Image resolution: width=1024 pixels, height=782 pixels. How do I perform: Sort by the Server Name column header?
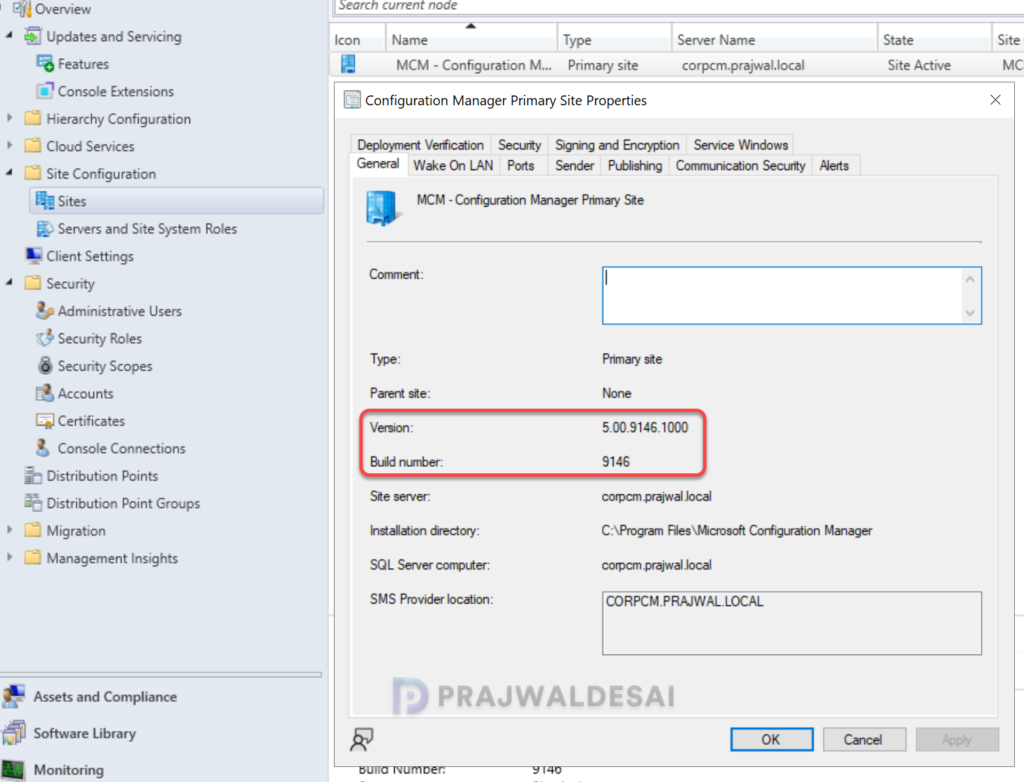tap(774, 40)
